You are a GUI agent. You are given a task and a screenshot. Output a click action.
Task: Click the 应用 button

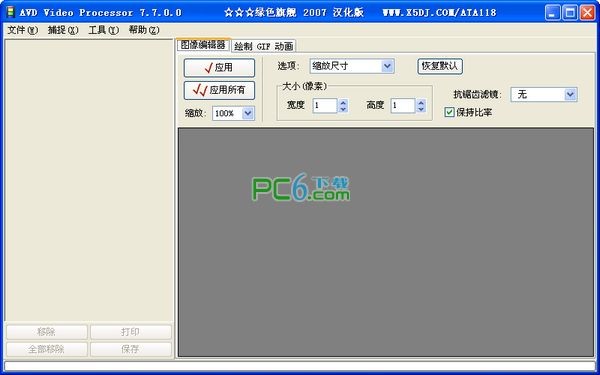click(219, 68)
